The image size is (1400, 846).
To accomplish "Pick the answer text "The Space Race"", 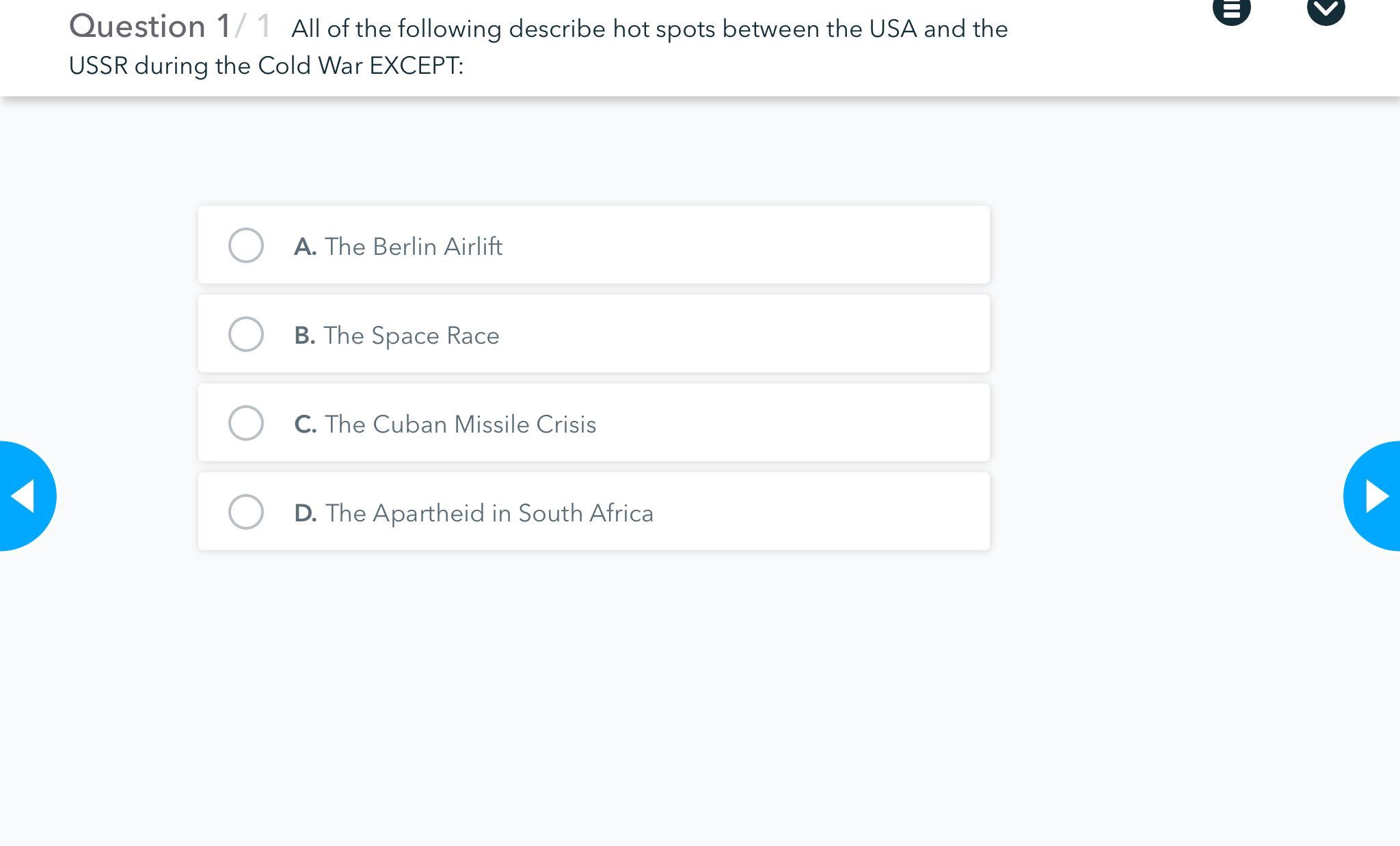I will pyautogui.click(x=412, y=336).
